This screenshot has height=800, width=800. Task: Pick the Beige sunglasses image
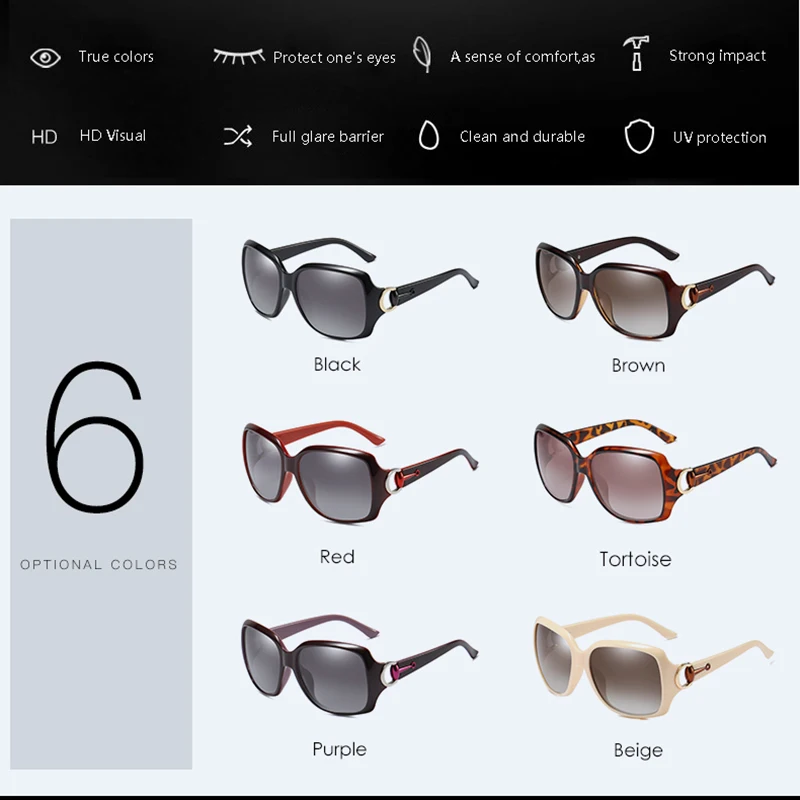[x=654, y=667]
